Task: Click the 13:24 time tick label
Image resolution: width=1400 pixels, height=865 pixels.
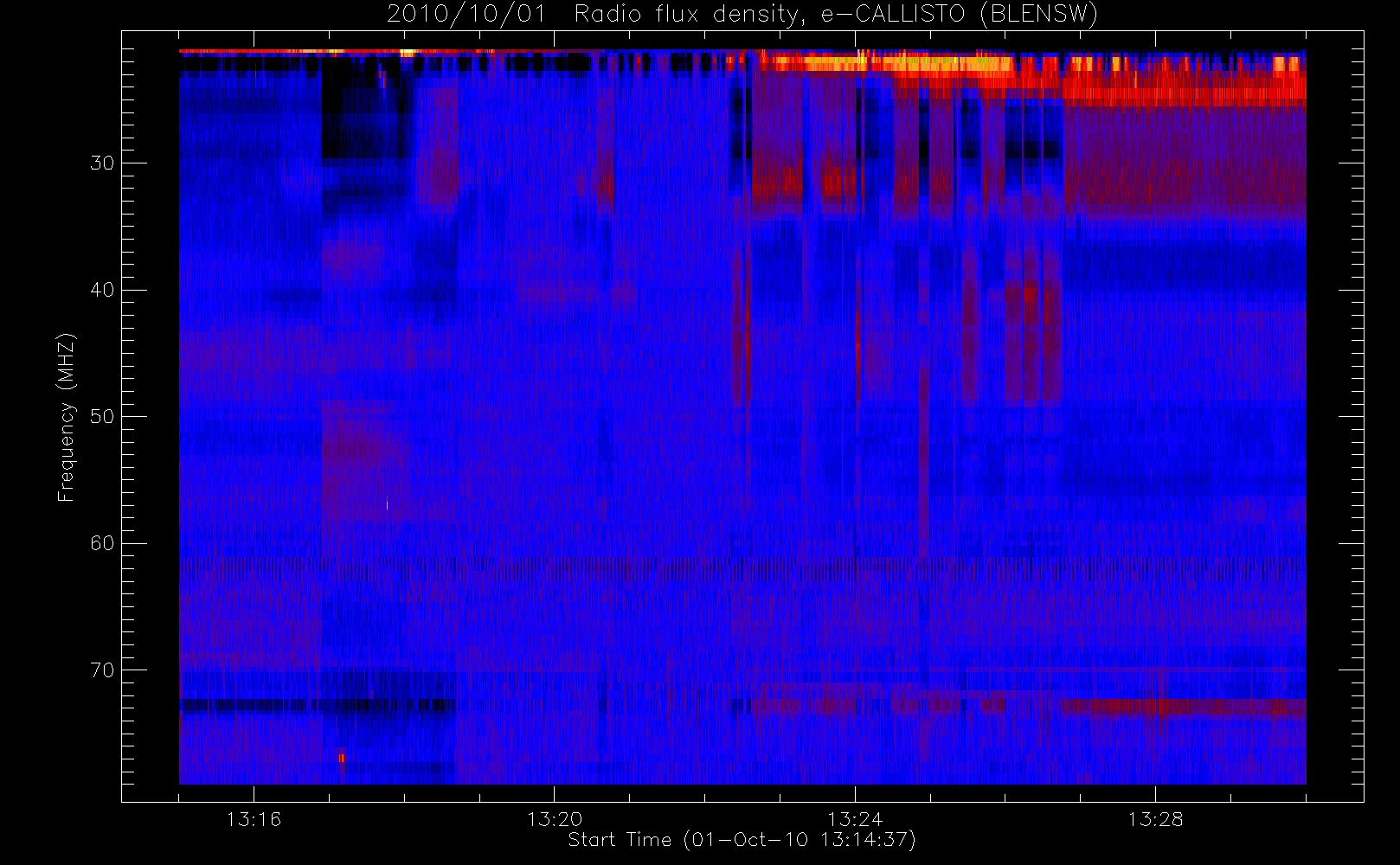Action: pos(855,819)
